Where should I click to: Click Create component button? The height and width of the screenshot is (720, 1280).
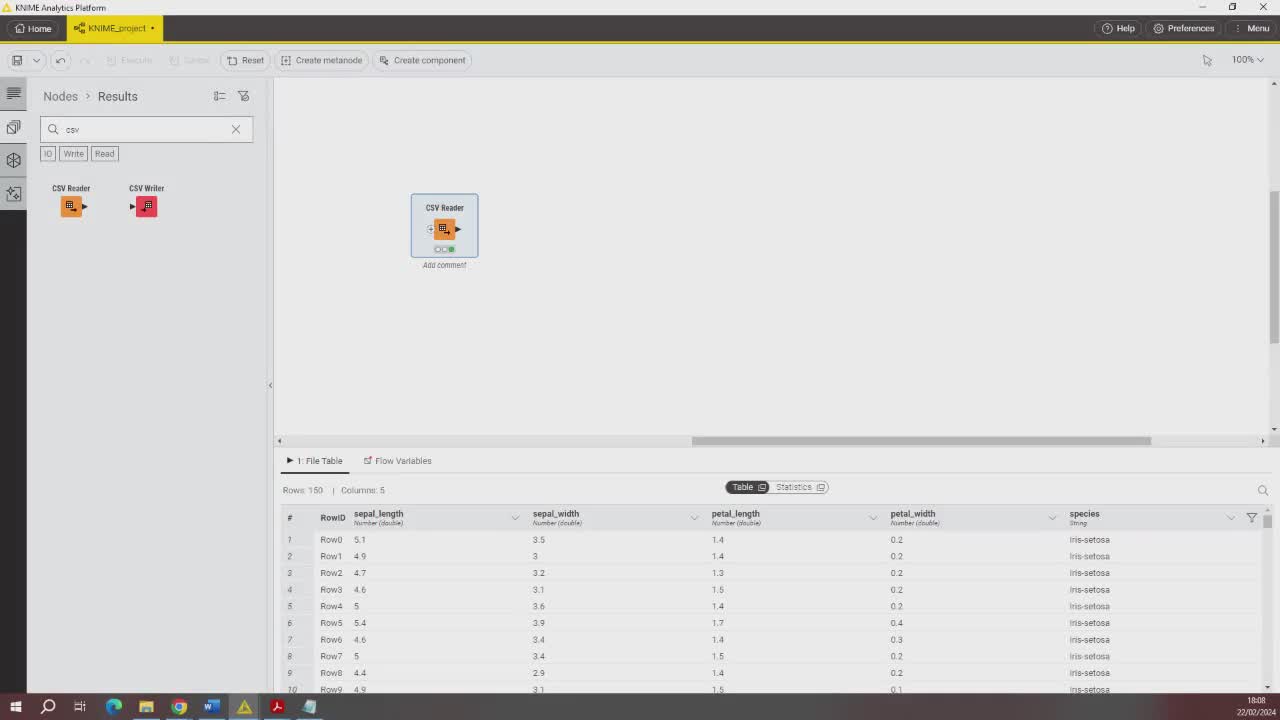click(422, 60)
